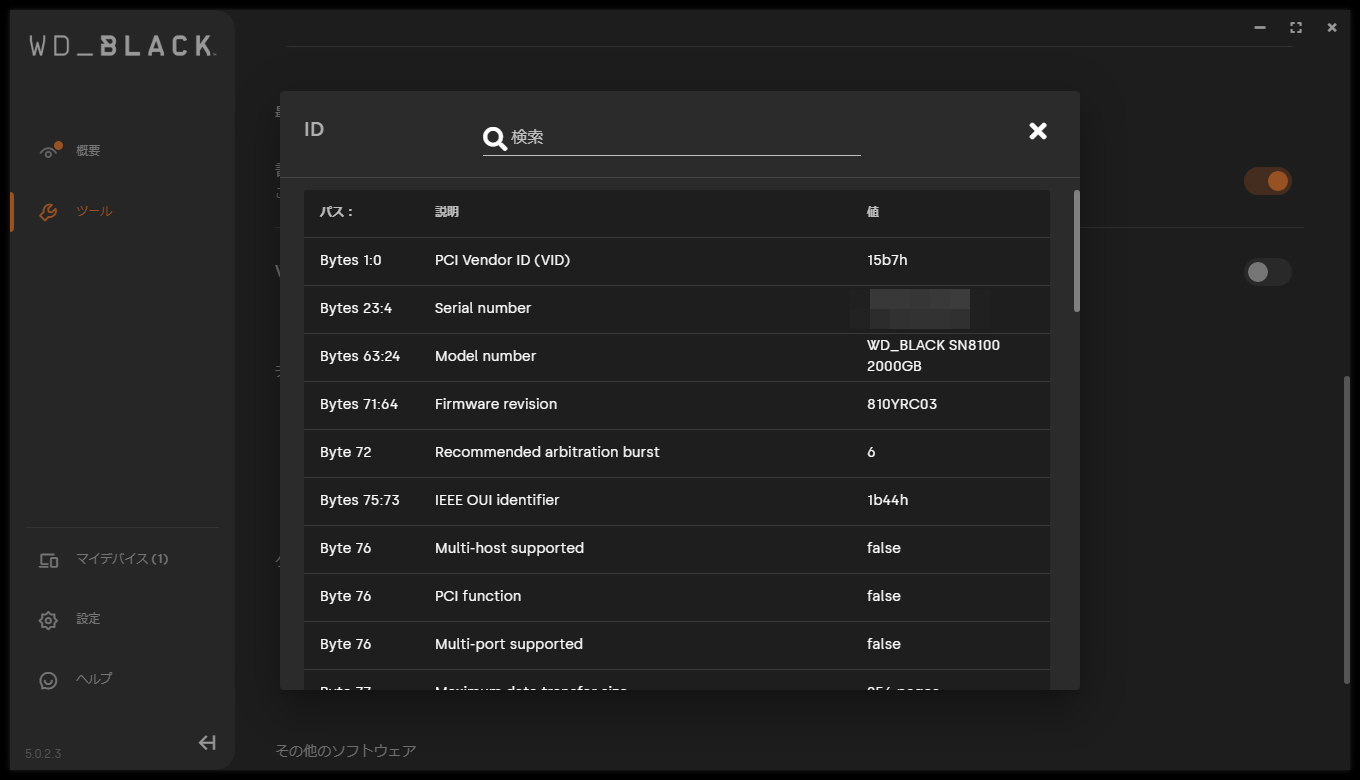
Task: Collapse sidebar with the arrow icon
Action: point(207,742)
